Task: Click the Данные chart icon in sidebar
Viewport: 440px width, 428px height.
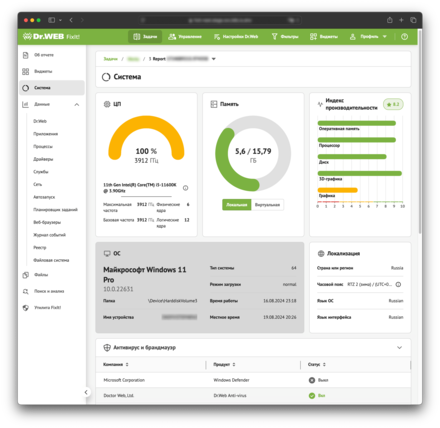Action: [25, 104]
